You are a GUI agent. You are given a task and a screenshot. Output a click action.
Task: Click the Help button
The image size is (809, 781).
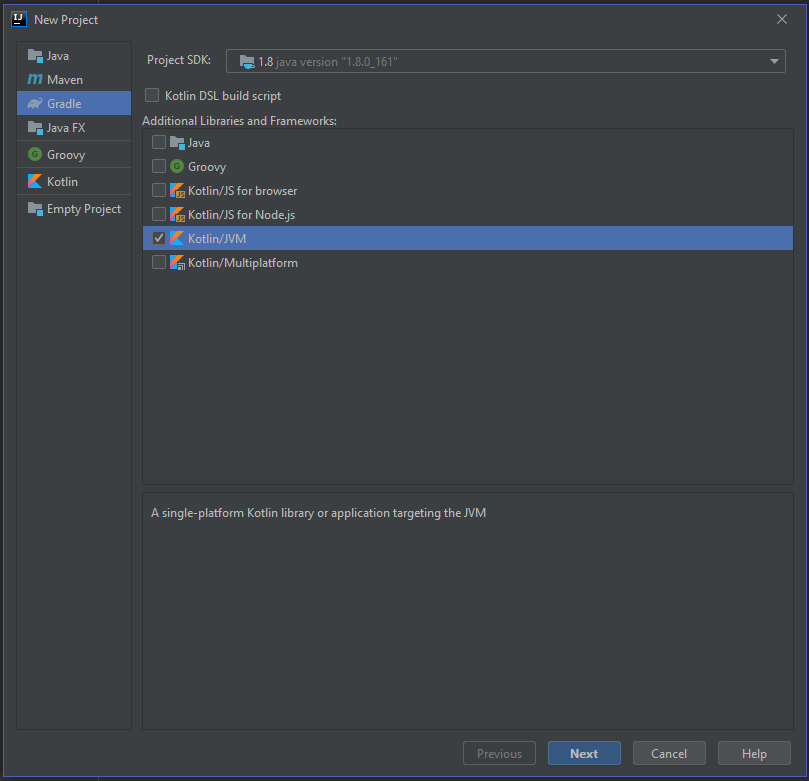click(x=754, y=753)
